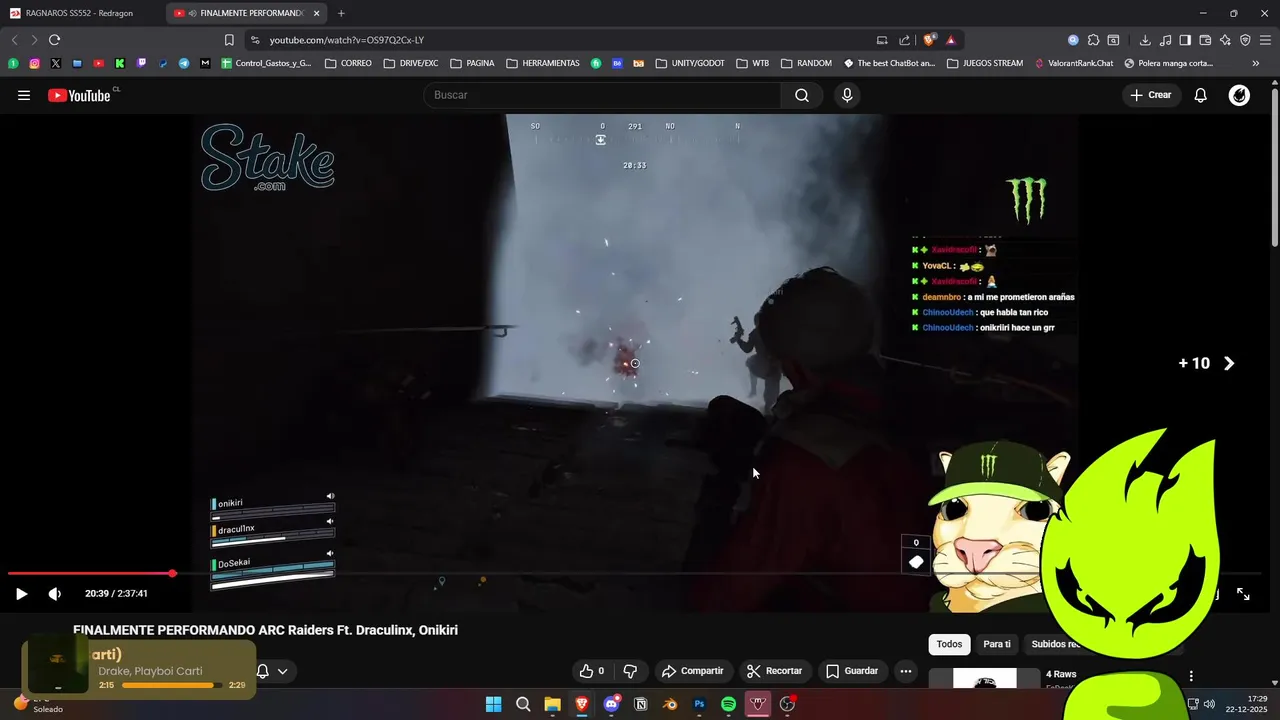This screenshot has height=720, width=1280.
Task: Click the Crear button
Action: coord(1151,95)
